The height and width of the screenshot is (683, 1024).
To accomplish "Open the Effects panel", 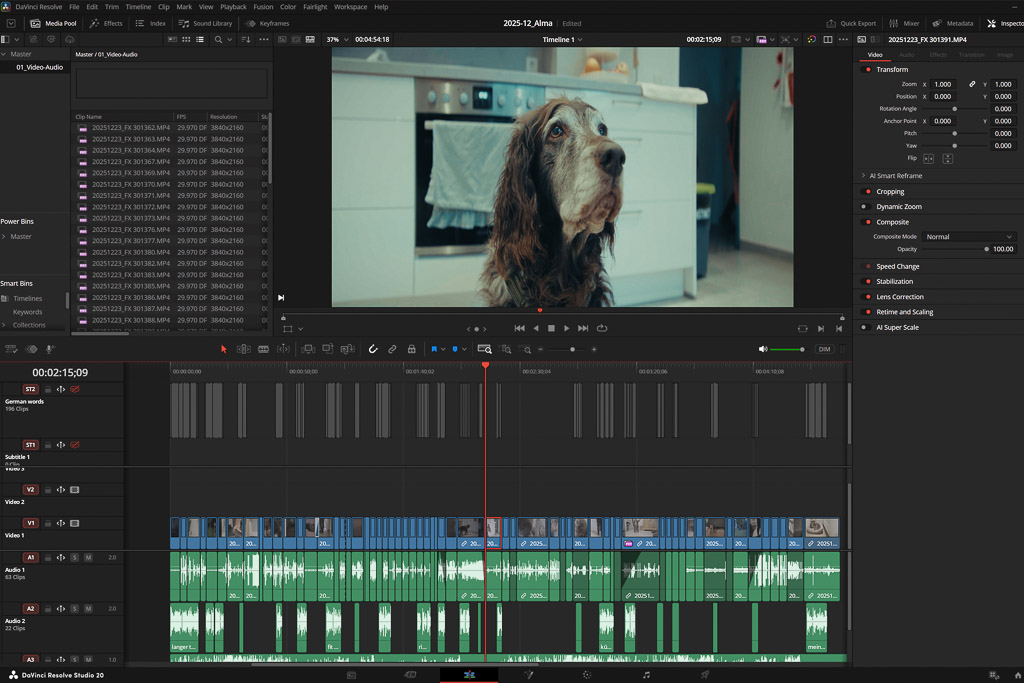I will (109, 22).
